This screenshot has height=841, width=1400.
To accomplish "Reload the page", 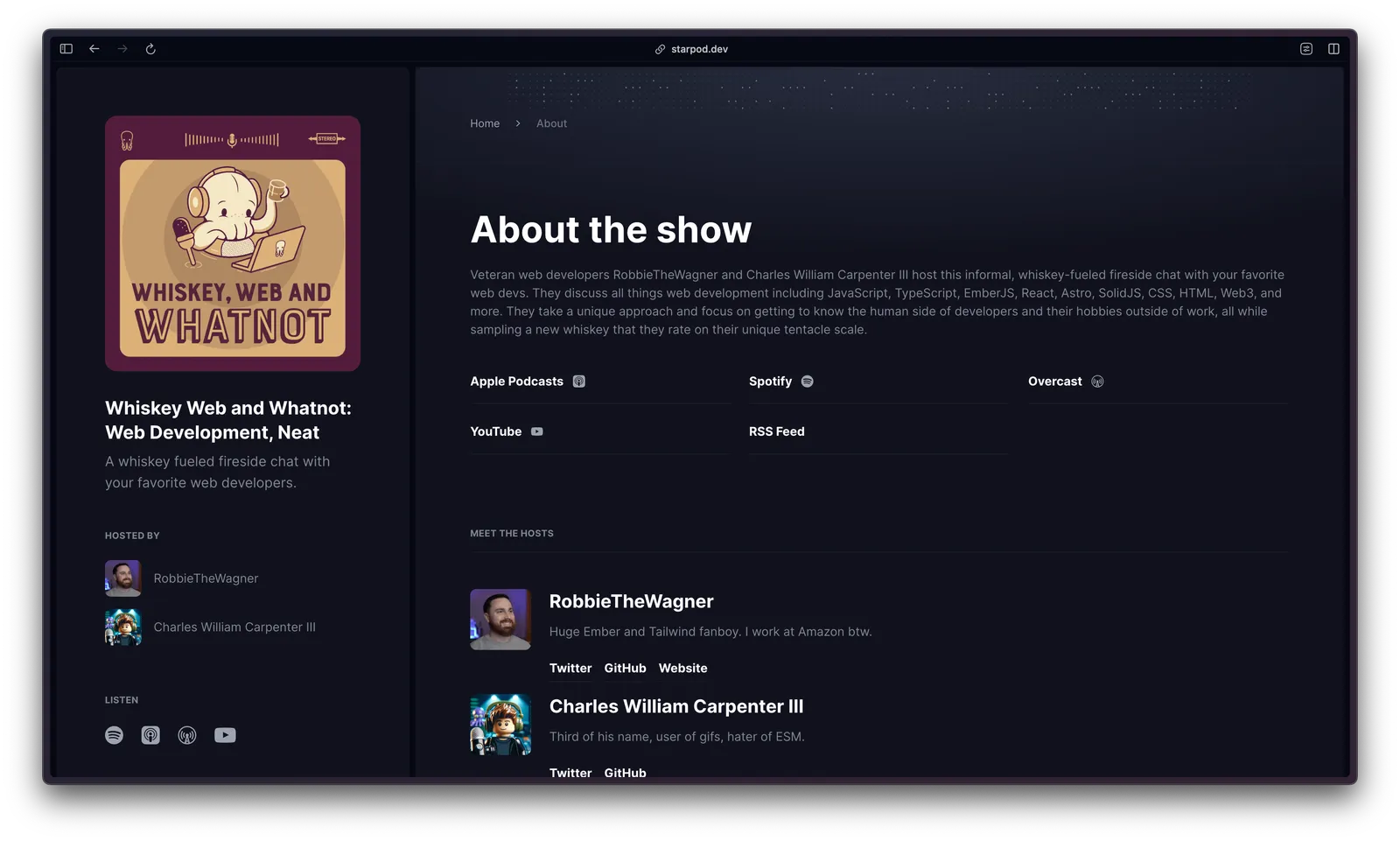I will pyautogui.click(x=150, y=49).
